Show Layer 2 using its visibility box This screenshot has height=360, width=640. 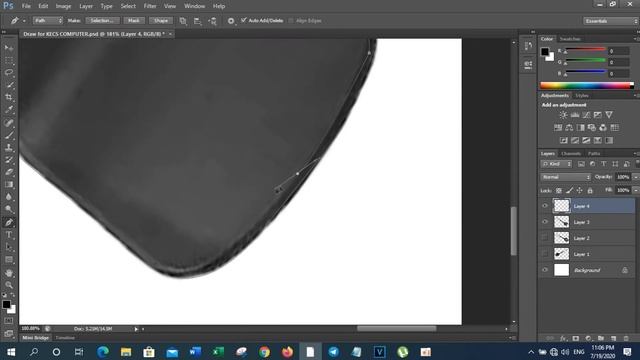(545, 238)
